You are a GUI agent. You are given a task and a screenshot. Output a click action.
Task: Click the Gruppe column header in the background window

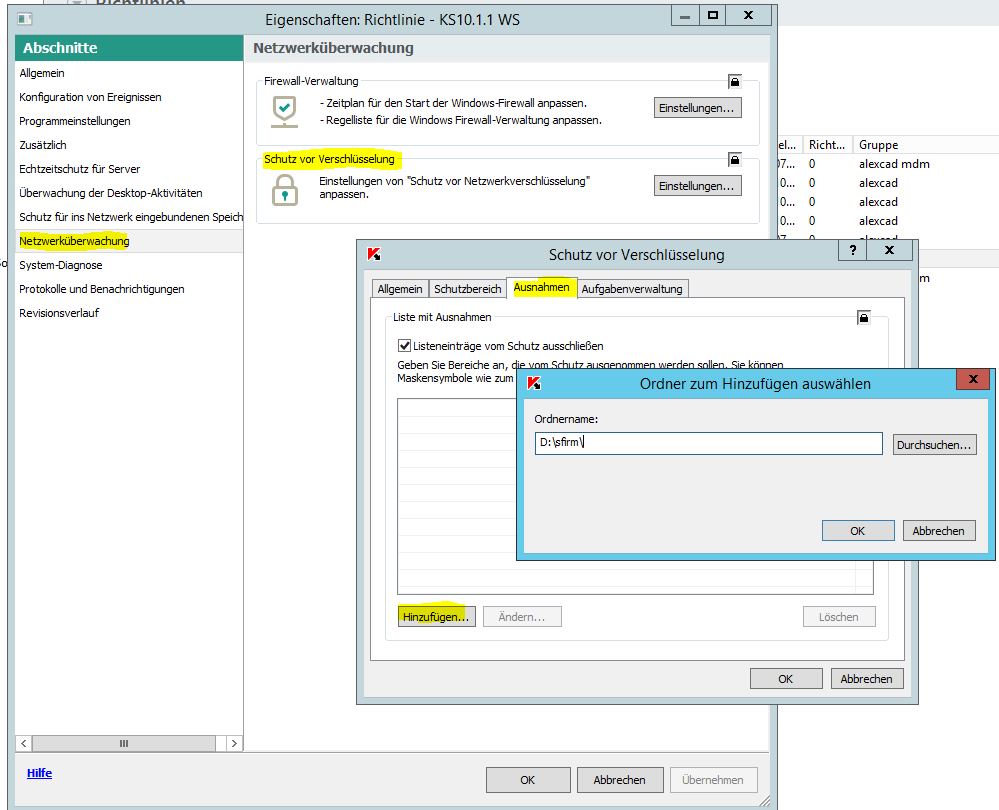[x=926, y=145]
